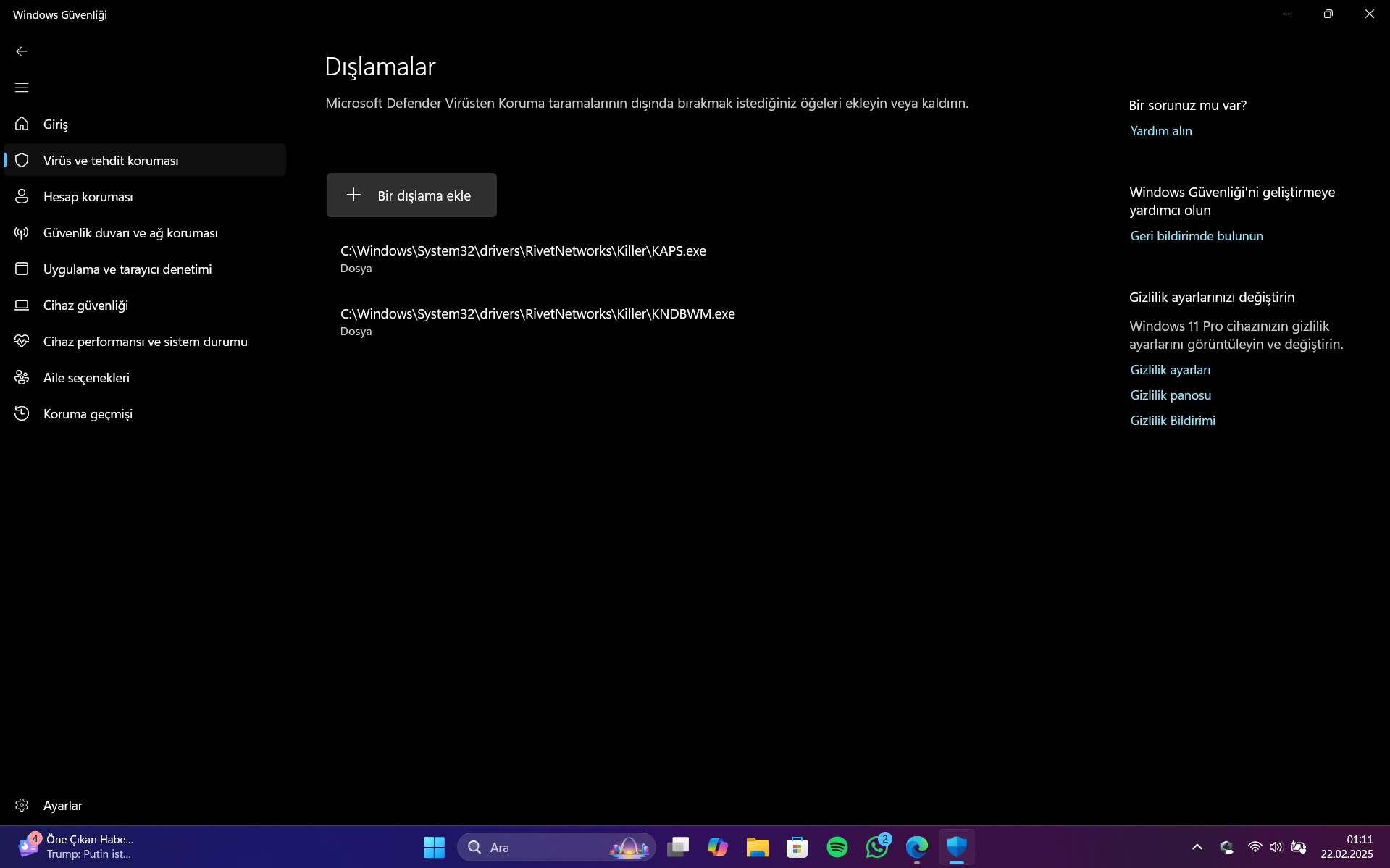This screenshot has height=868, width=1390.
Task: Open Task View from taskbar
Action: pyautogui.click(x=678, y=847)
